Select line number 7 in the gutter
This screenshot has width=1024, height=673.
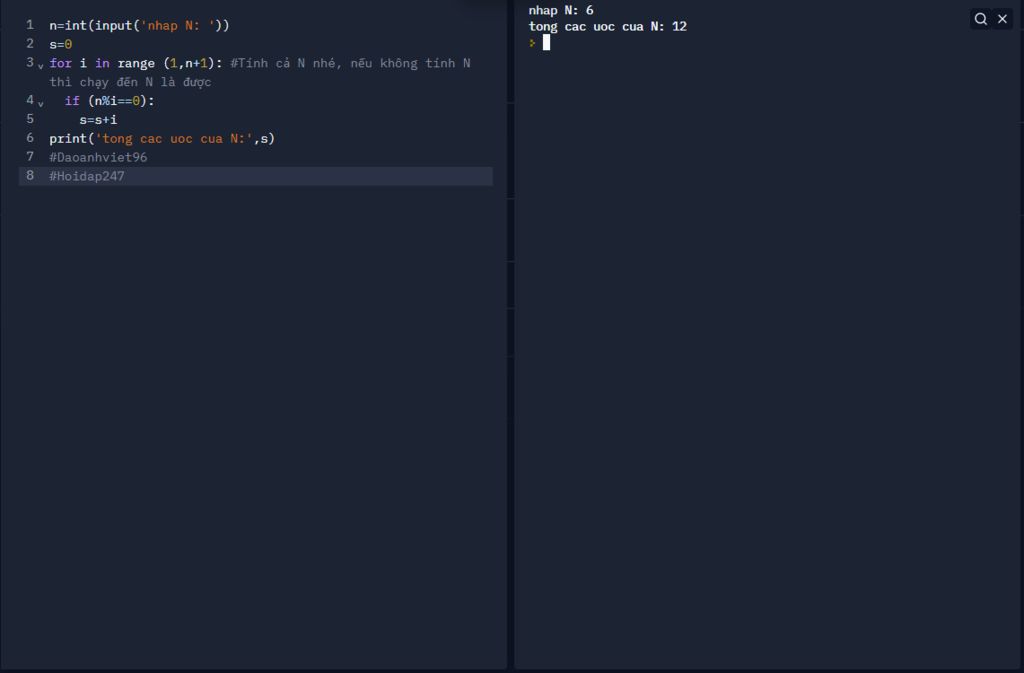pos(29,157)
